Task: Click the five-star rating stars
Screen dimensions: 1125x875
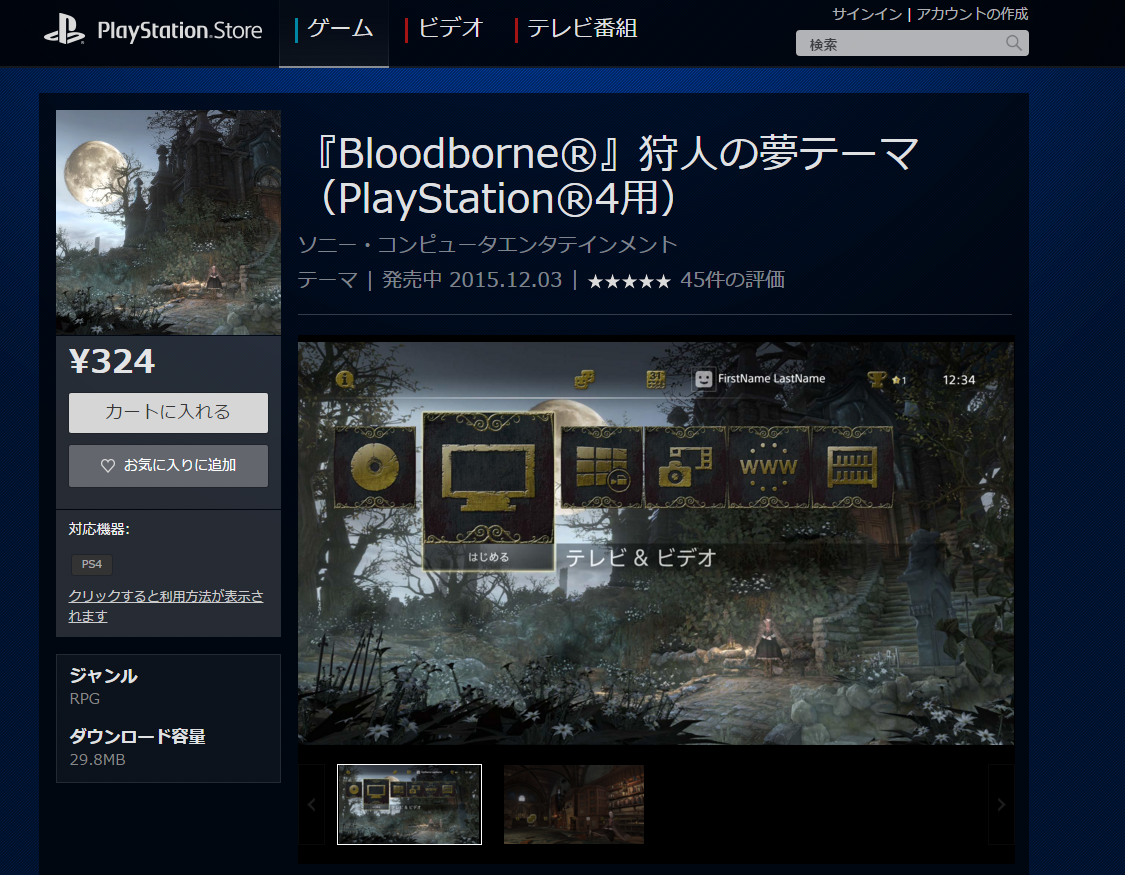Action: click(x=629, y=280)
